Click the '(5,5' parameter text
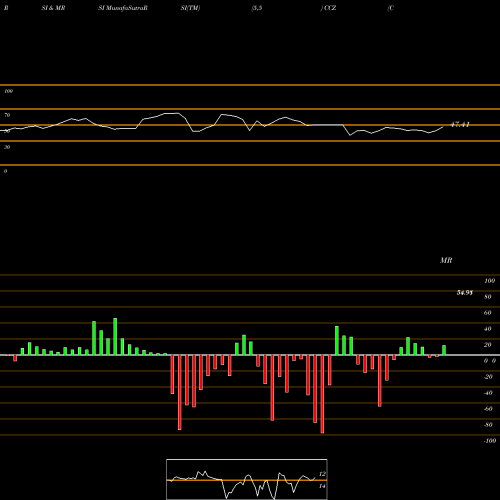The height and width of the screenshot is (500, 500). 257,8
